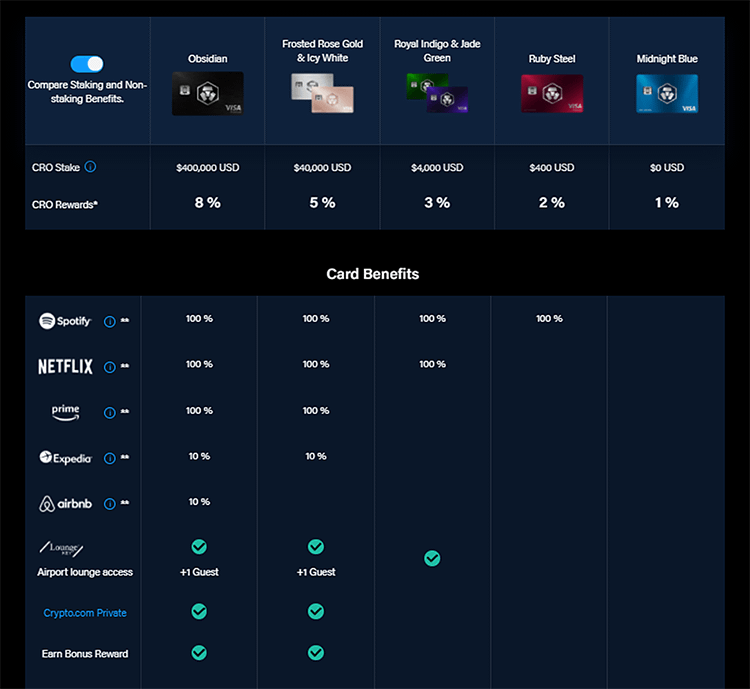Select the Frosted Rose Gold & Icy White card image
The height and width of the screenshot is (689, 750).
pyautogui.click(x=322, y=93)
